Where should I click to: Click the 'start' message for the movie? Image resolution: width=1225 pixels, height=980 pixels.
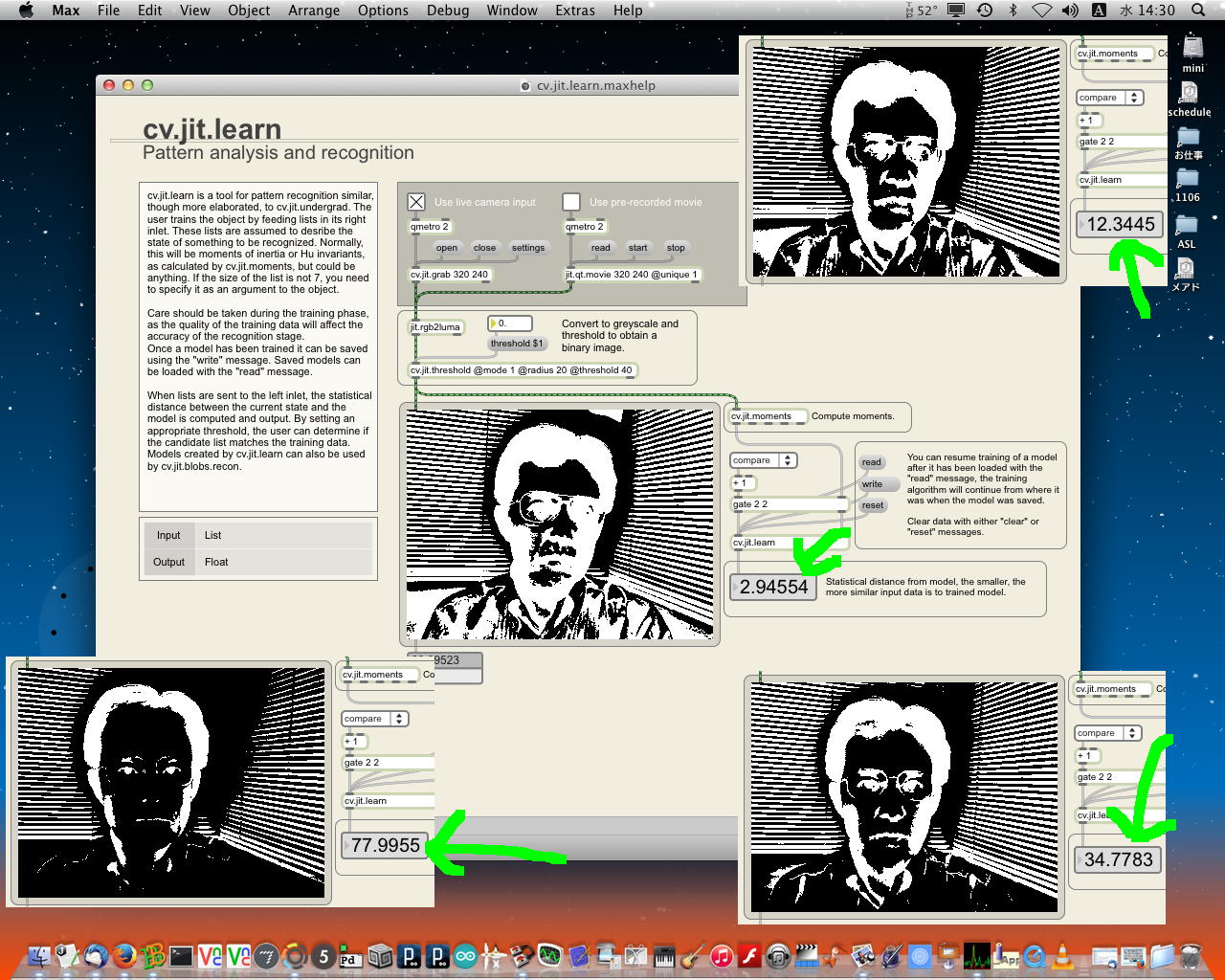click(638, 248)
